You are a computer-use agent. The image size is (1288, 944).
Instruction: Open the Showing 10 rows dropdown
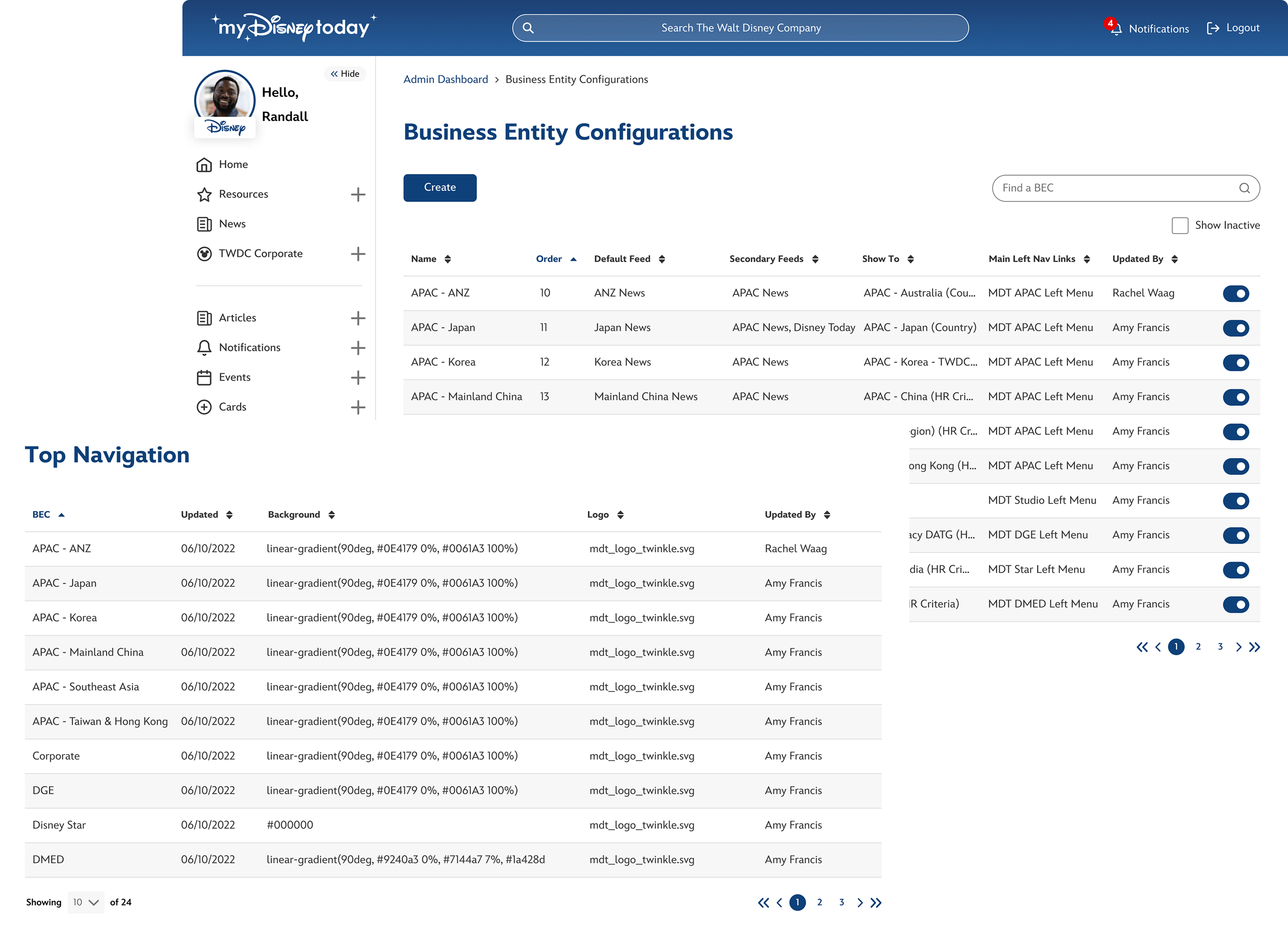pos(86,902)
